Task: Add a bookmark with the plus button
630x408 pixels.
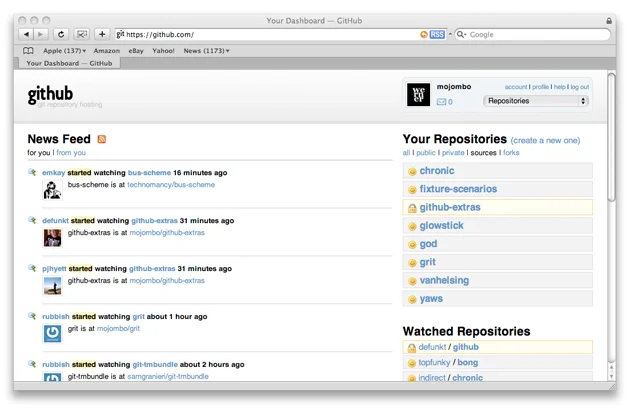Action: click(102, 35)
